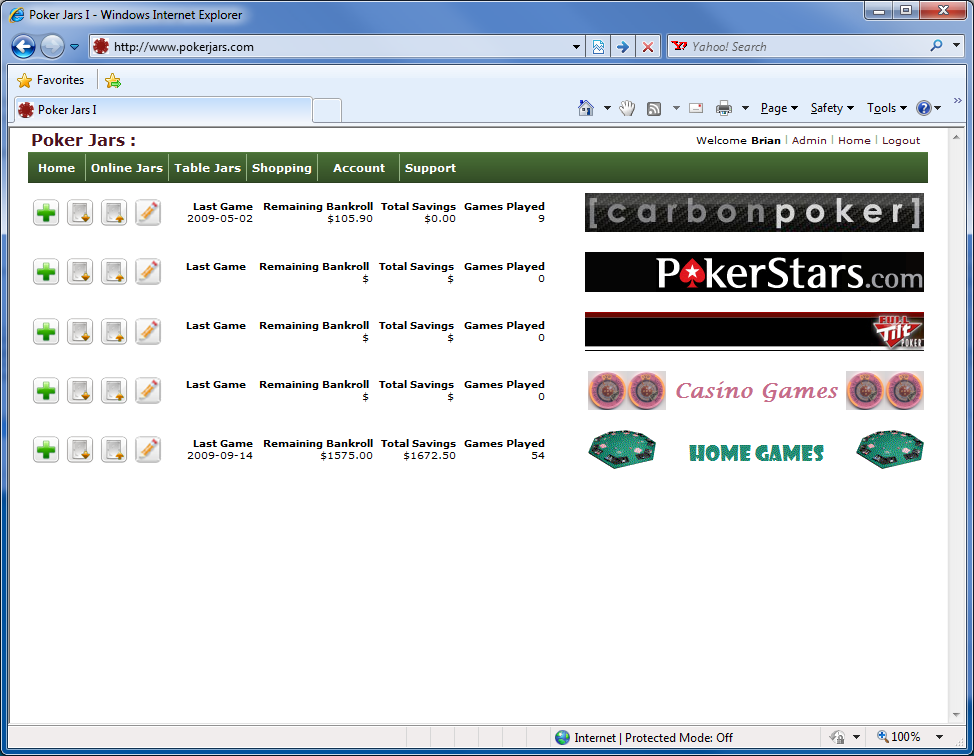Click the up-arrow jar icon in carbonpoker row
974x756 pixels.
(x=114, y=213)
